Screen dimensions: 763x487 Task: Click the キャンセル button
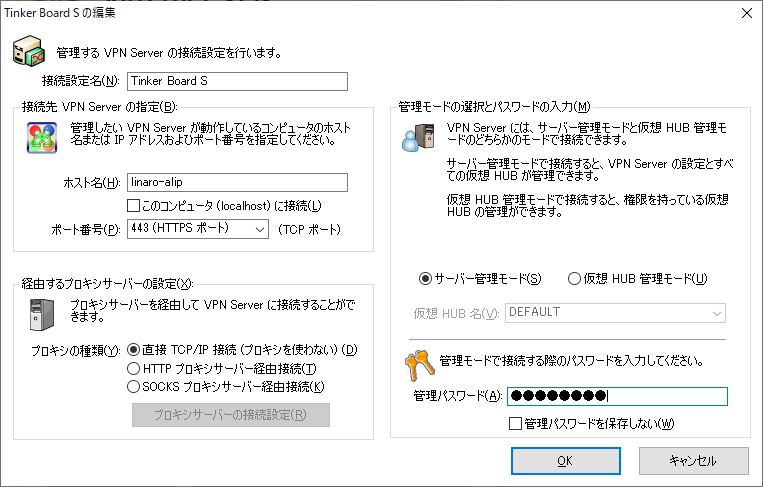coord(693,461)
